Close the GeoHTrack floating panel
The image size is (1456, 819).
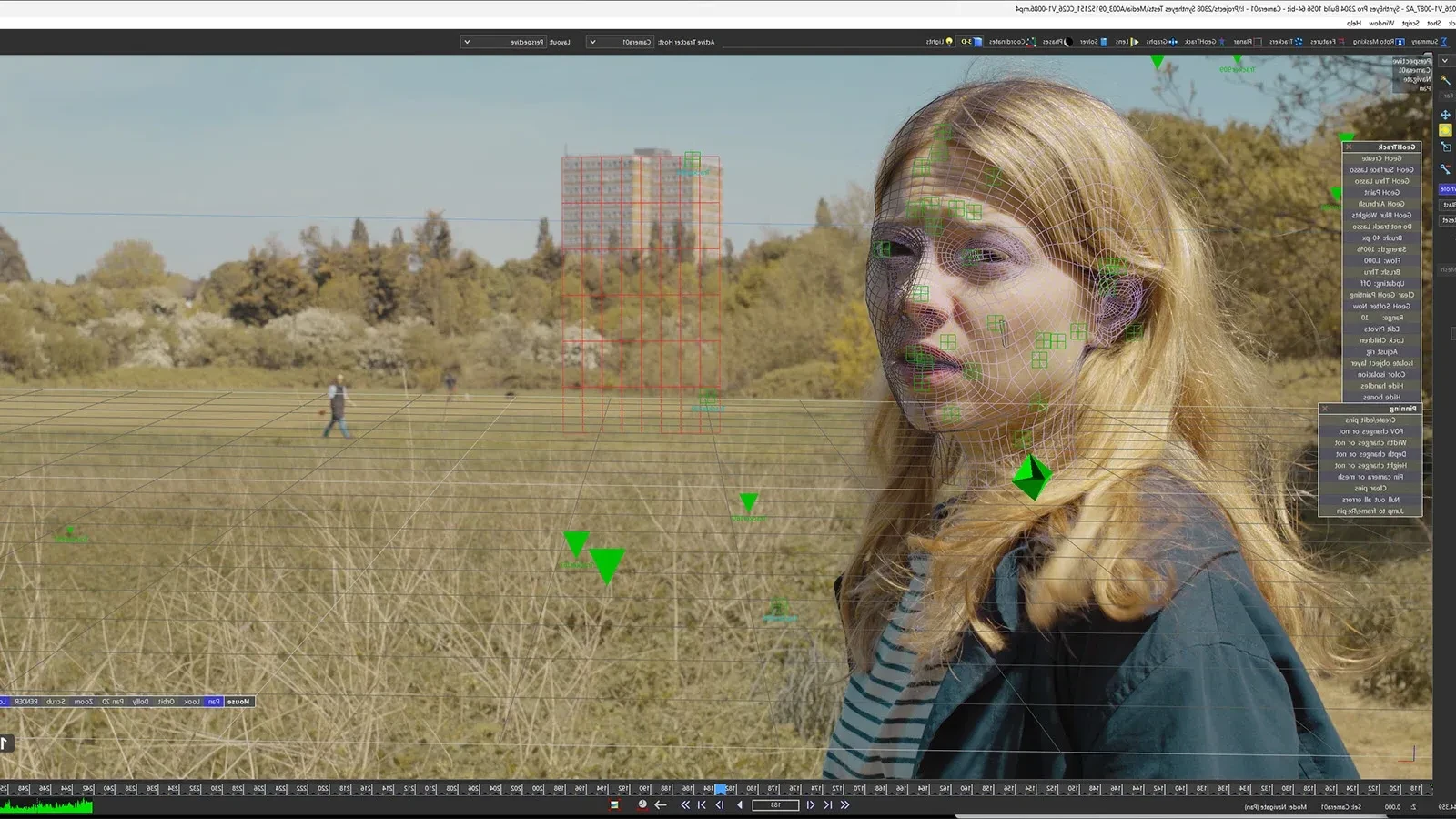1349,147
